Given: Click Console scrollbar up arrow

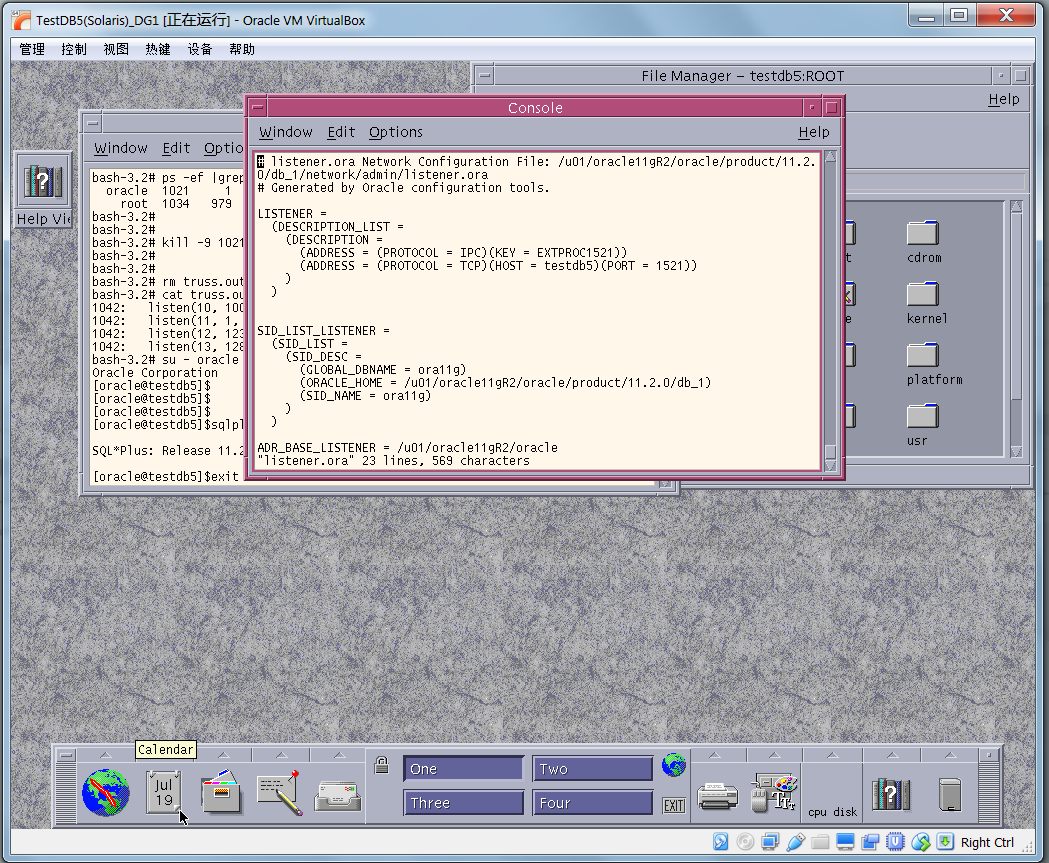Looking at the screenshot, I should coord(830,157).
